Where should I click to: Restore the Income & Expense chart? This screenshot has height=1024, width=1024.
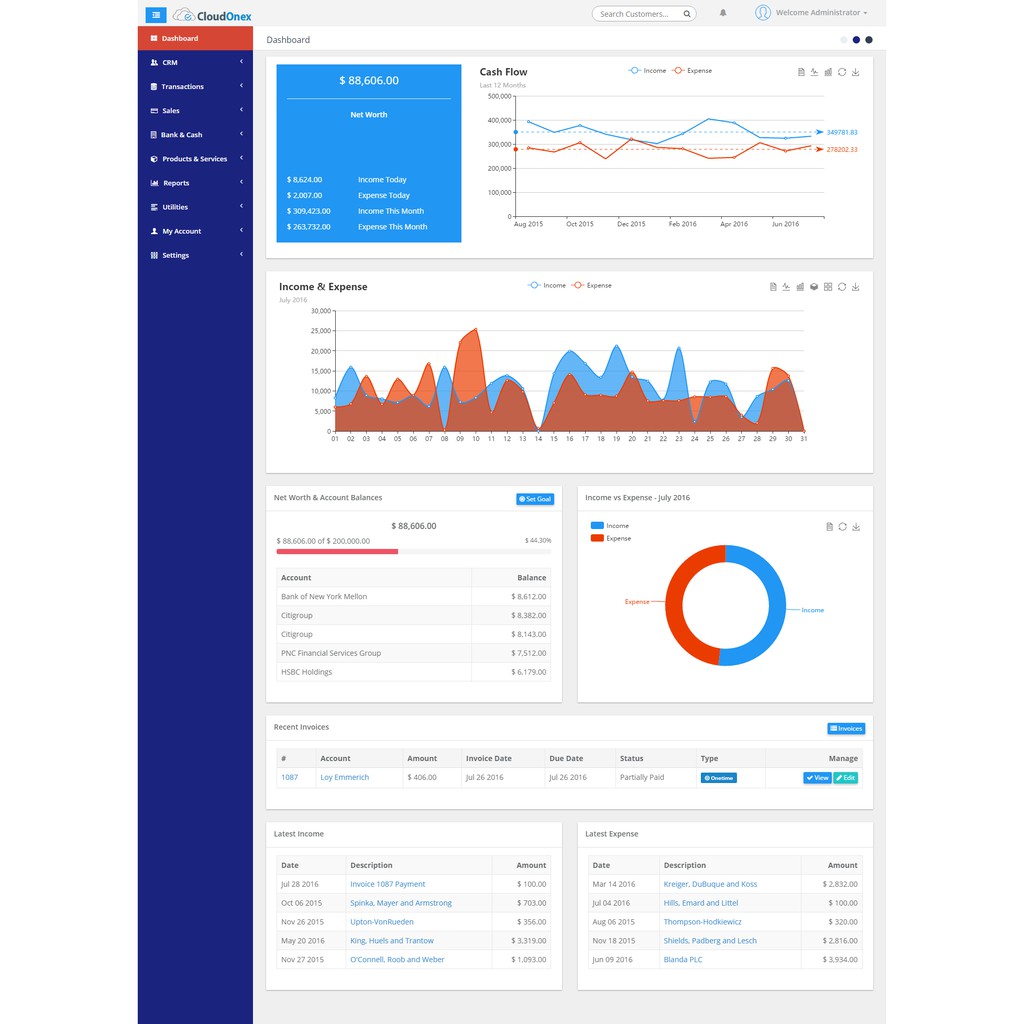tap(842, 287)
